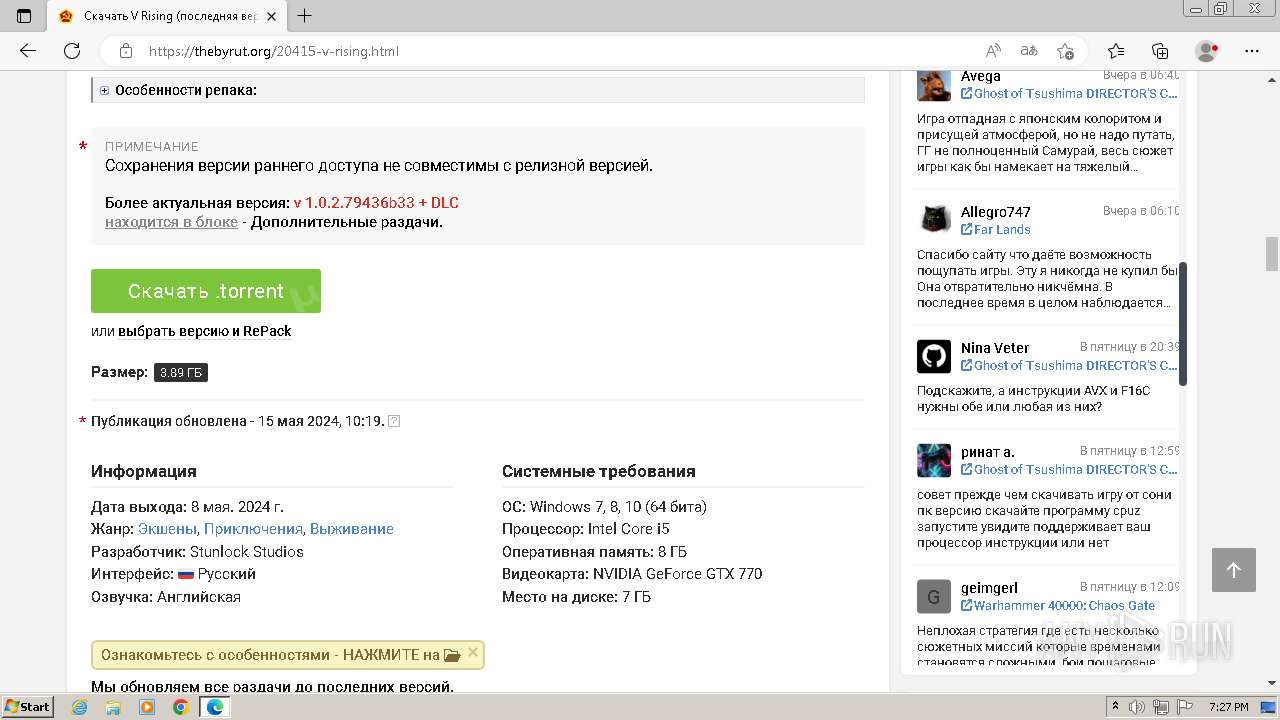1280x720 pixels.
Task: Open Nina Veter's user avatar
Action: tap(934, 356)
